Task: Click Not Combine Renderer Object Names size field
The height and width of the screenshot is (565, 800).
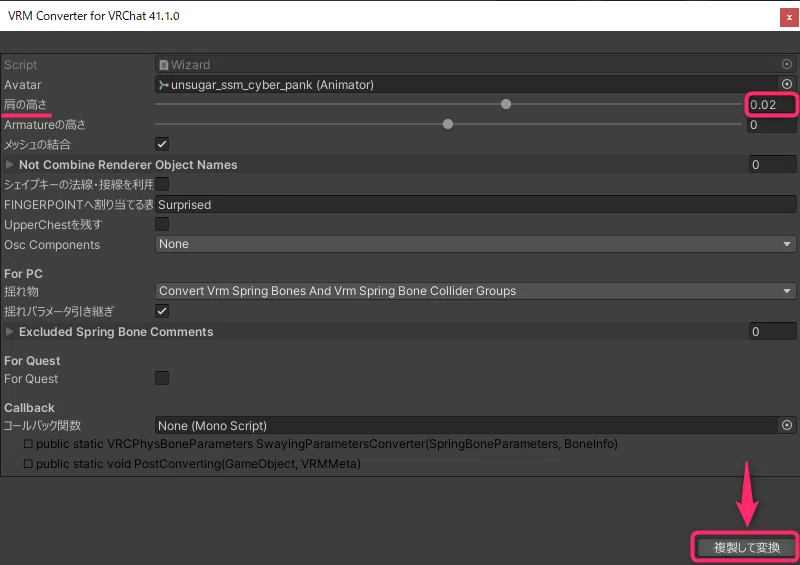Action: pos(772,164)
